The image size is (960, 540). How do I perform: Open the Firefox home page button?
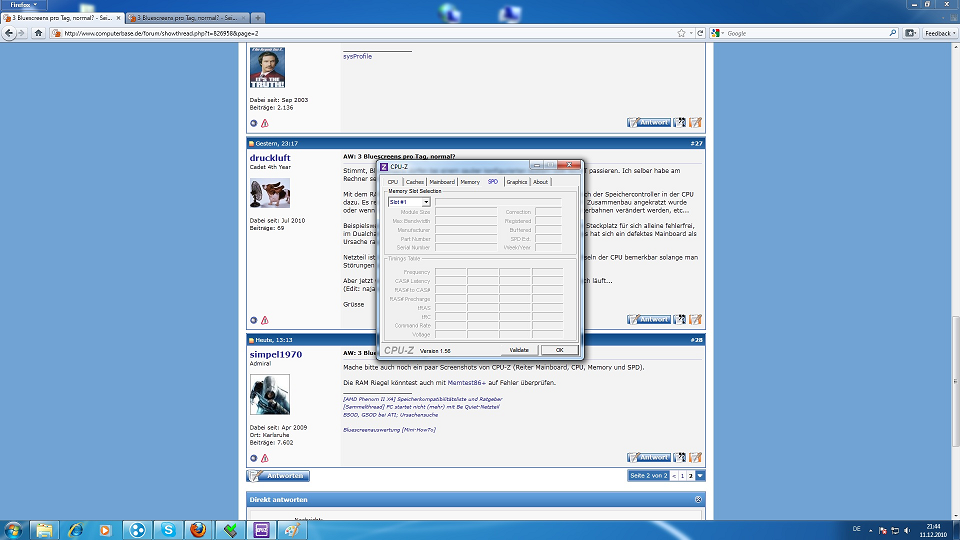coord(39,33)
